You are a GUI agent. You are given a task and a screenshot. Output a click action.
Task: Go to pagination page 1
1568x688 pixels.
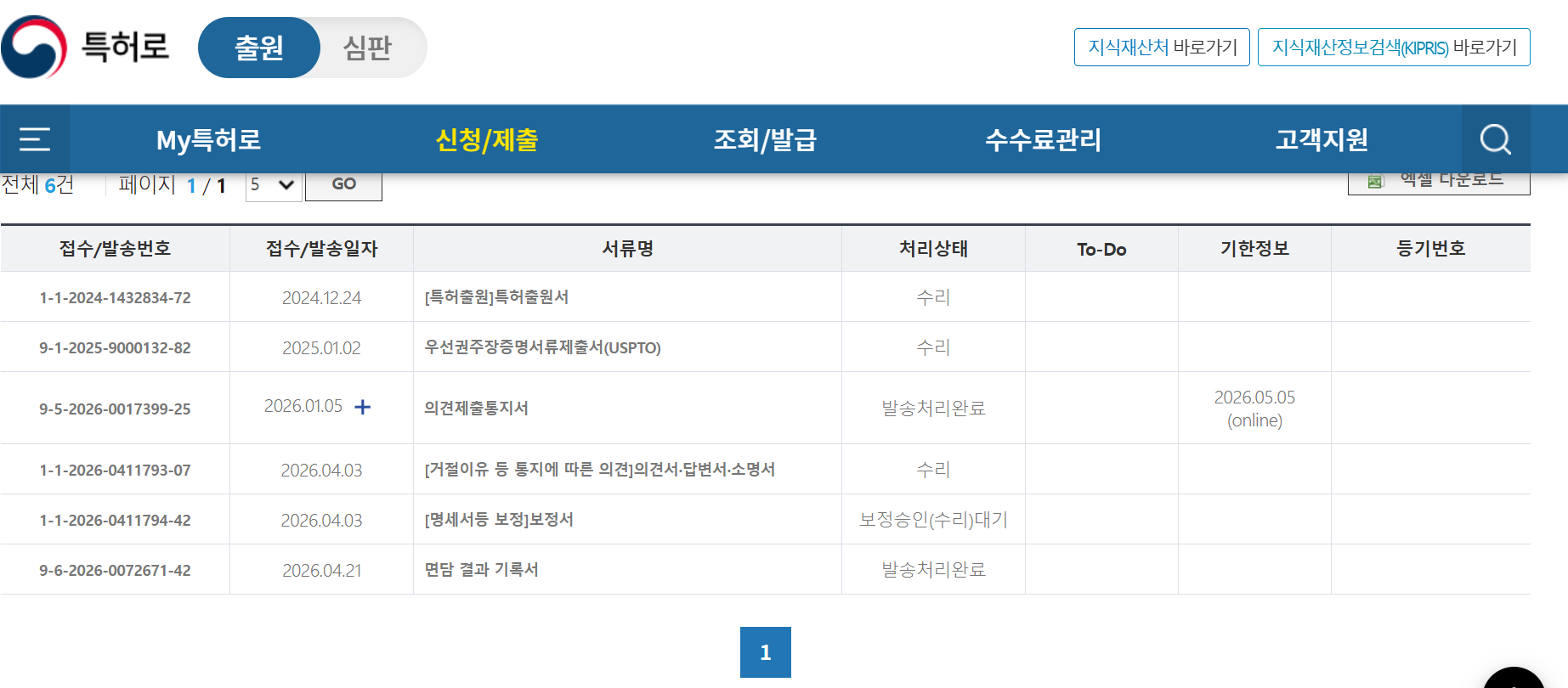(x=766, y=652)
